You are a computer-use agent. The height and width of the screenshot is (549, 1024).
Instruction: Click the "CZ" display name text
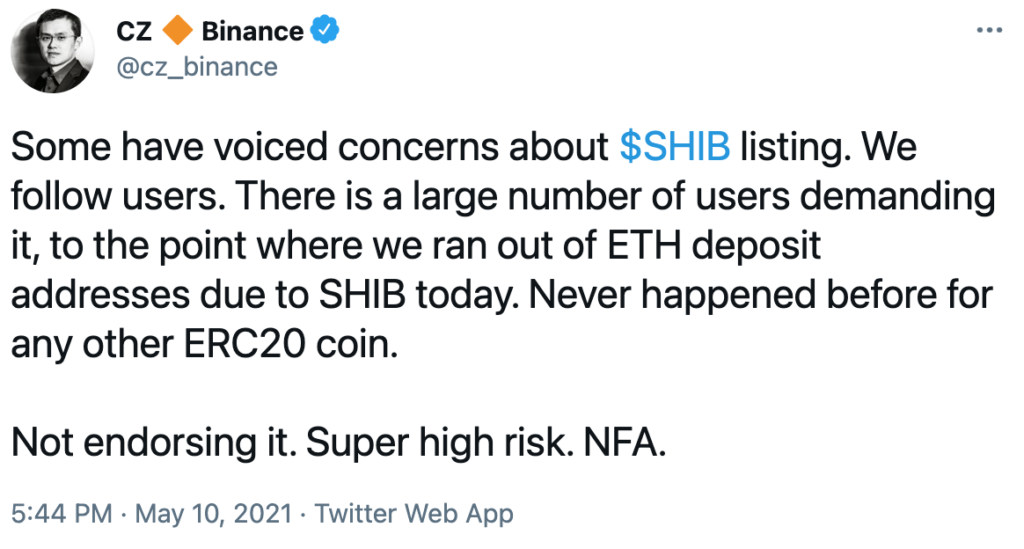135,31
